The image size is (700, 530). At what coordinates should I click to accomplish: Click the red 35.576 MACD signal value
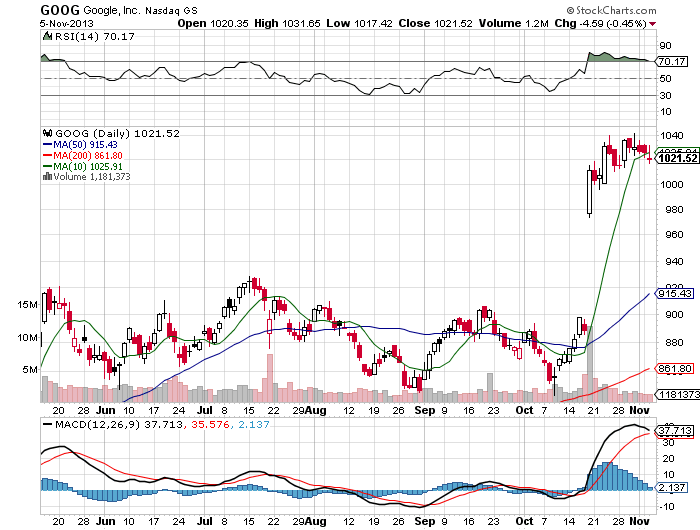pos(211,424)
